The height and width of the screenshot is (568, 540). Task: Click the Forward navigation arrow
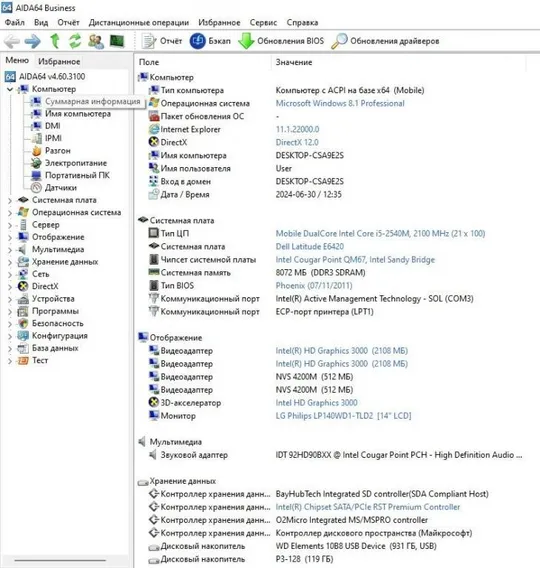[x=33, y=41]
